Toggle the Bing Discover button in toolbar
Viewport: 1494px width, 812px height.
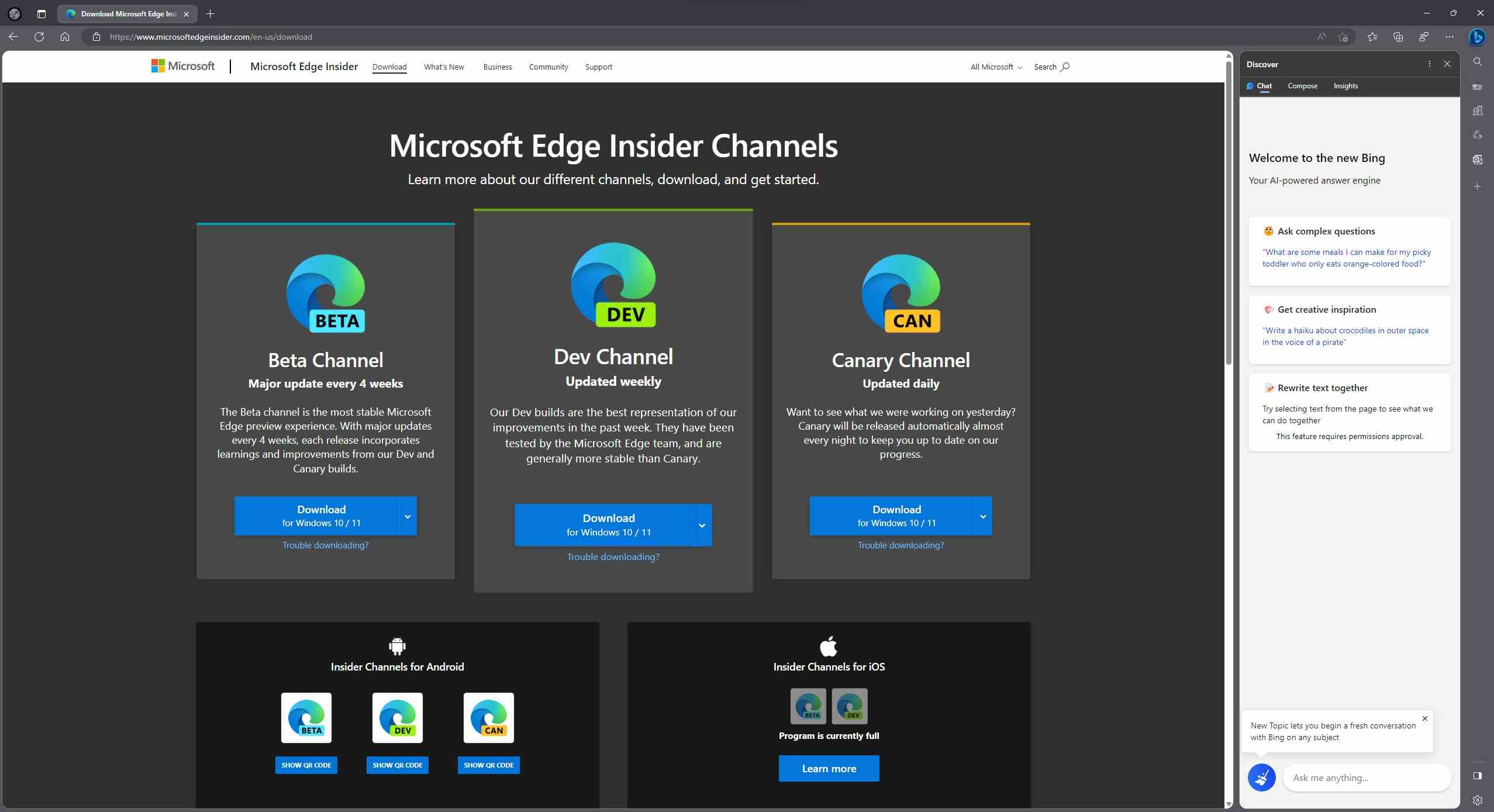pos(1477,37)
